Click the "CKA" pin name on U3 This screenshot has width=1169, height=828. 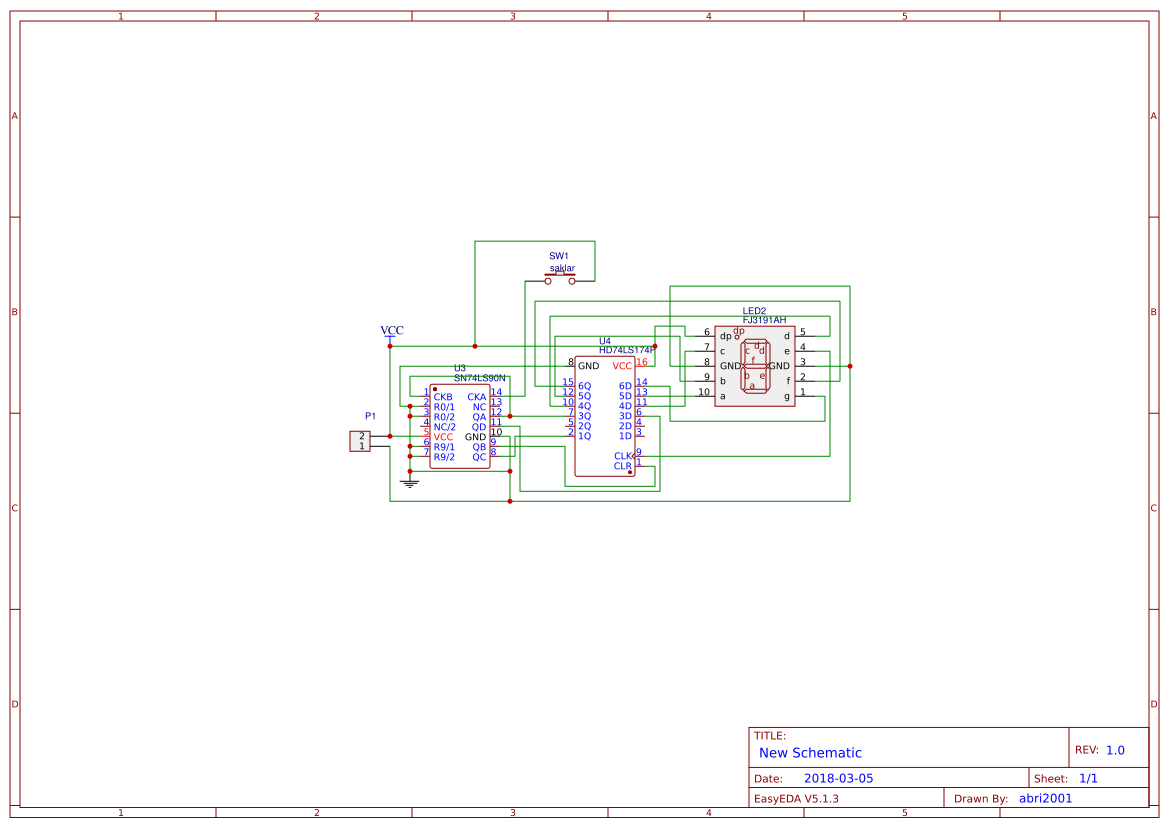(477, 397)
